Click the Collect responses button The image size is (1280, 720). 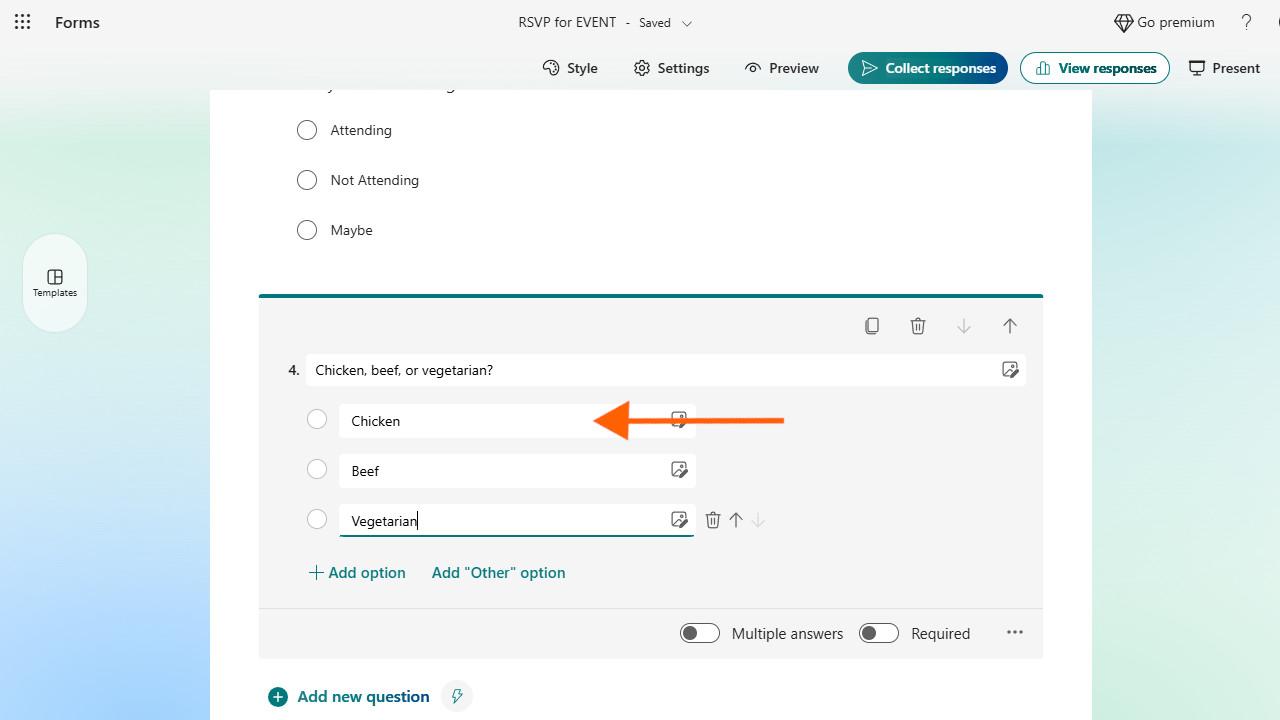click(x=928, y=68)
